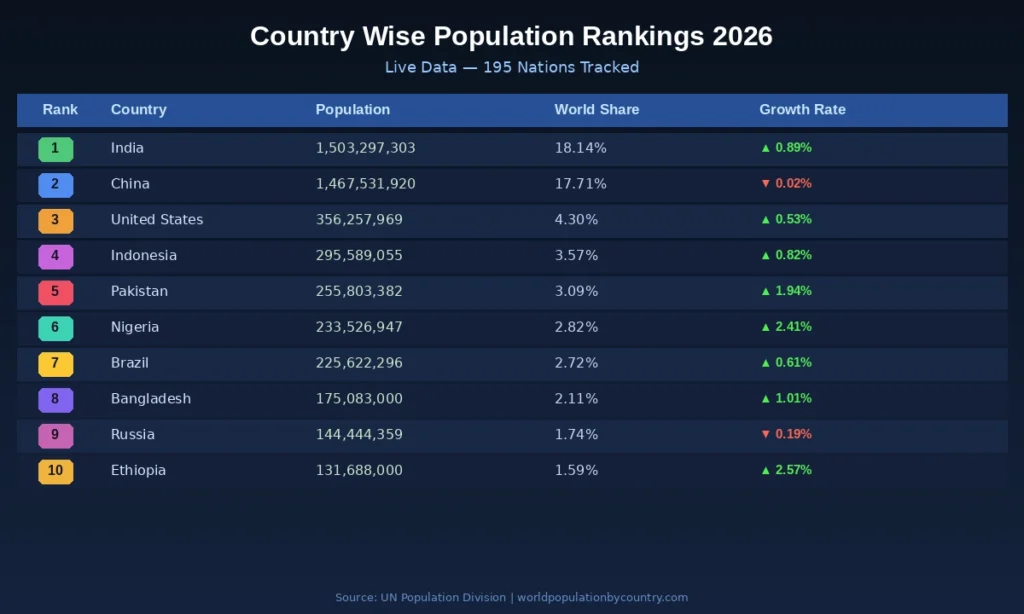Click the purple rank 4 badge
1024x614 pixels.
pos(55,256)
